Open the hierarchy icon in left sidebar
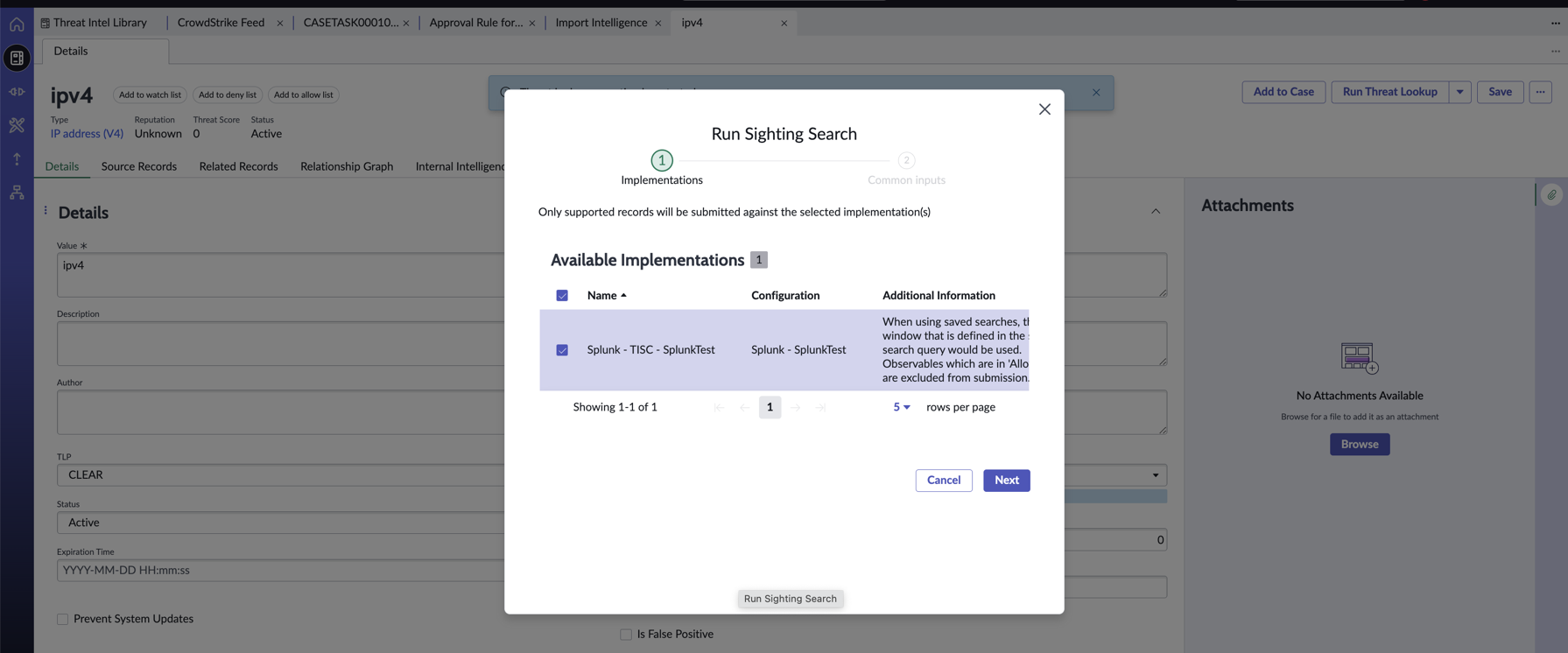This screenshot has width=1568, height=653. coord(17,193)
